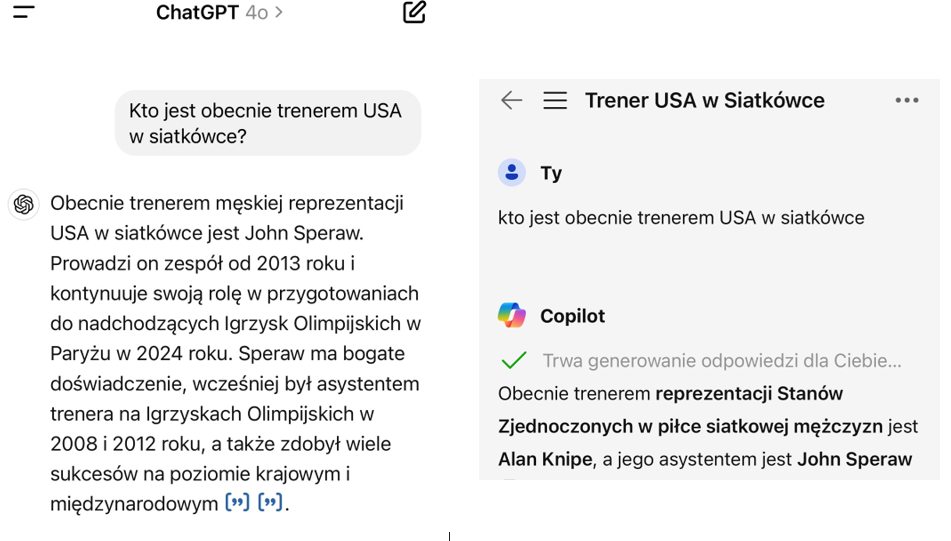
Task: Open the first citation quote link
Action: 237,503
